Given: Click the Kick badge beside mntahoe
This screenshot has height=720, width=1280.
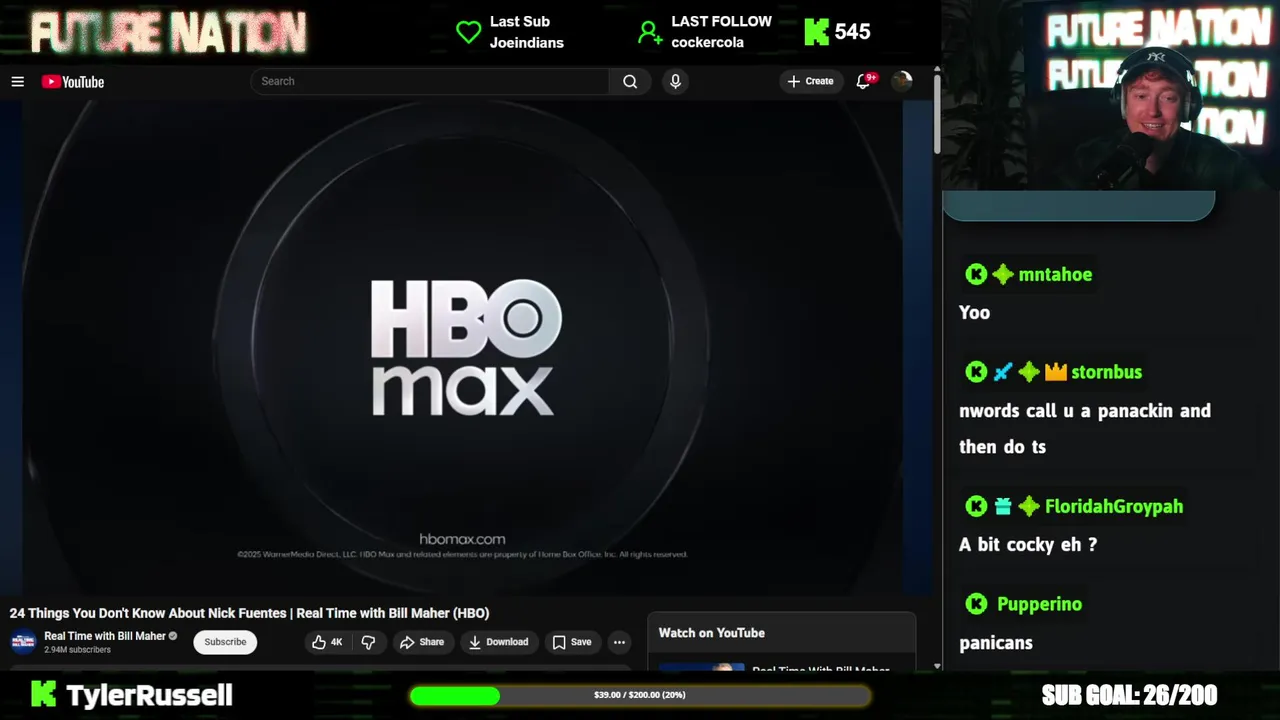Looking at the screenshot, I should pyautogui.click(x=976, y=274).
